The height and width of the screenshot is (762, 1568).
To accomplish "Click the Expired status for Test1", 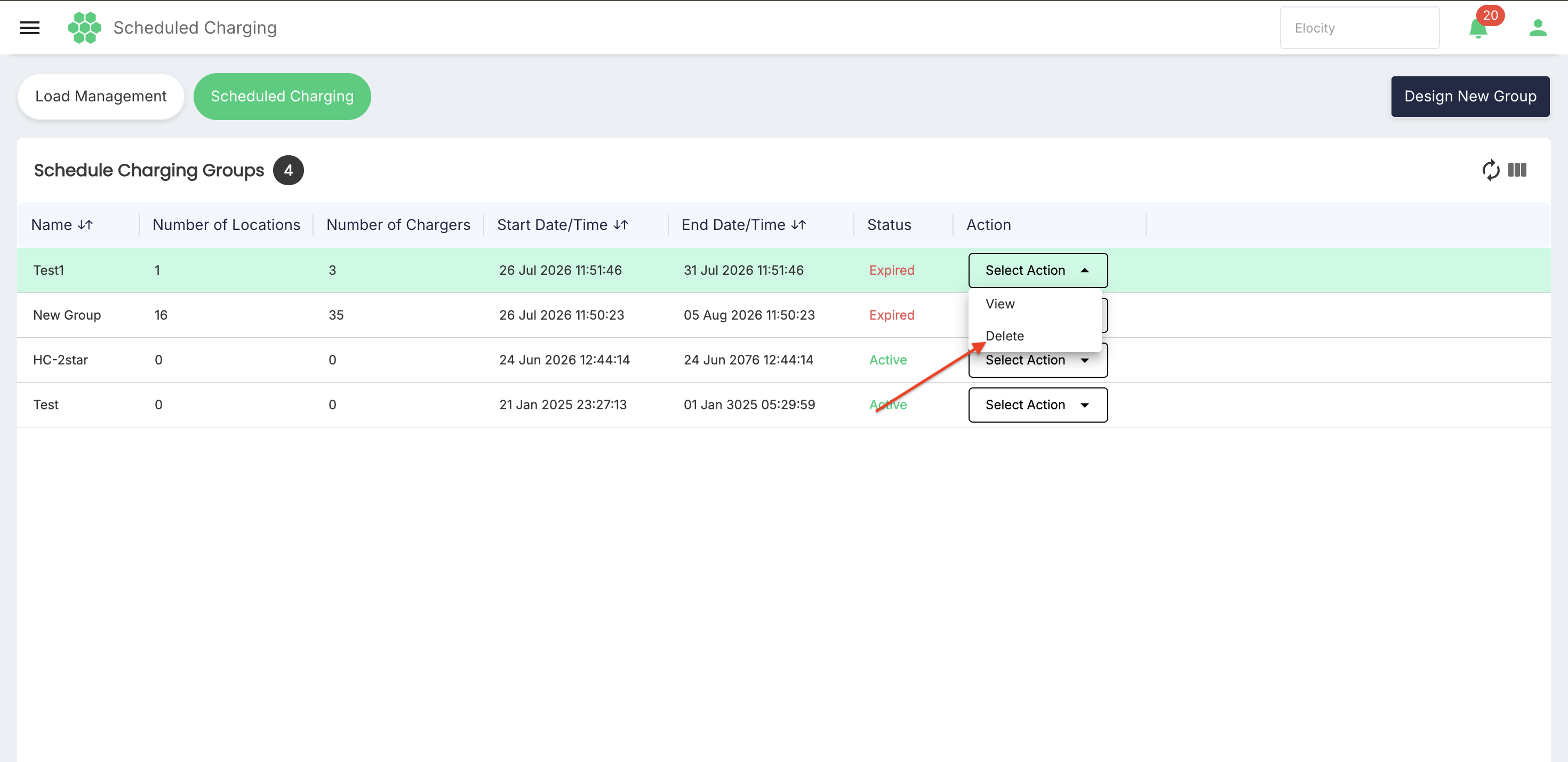I will 892,271.
